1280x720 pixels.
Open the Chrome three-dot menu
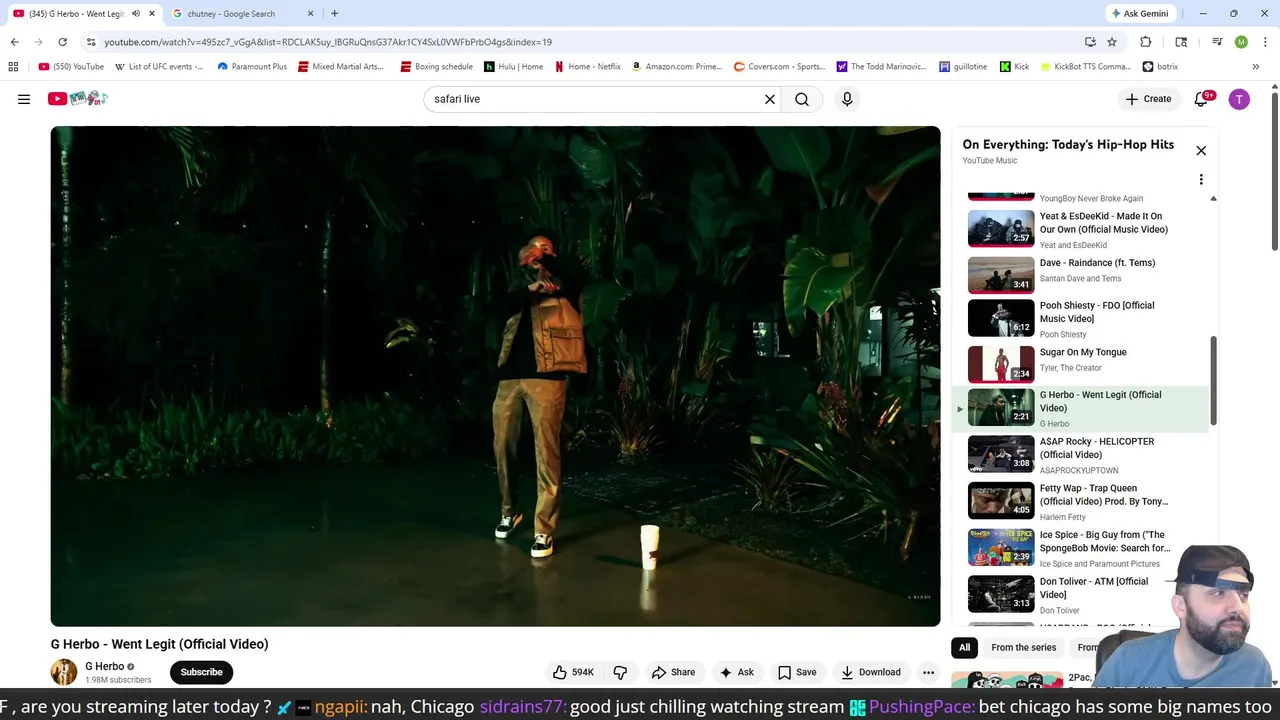click(1266, 42)
